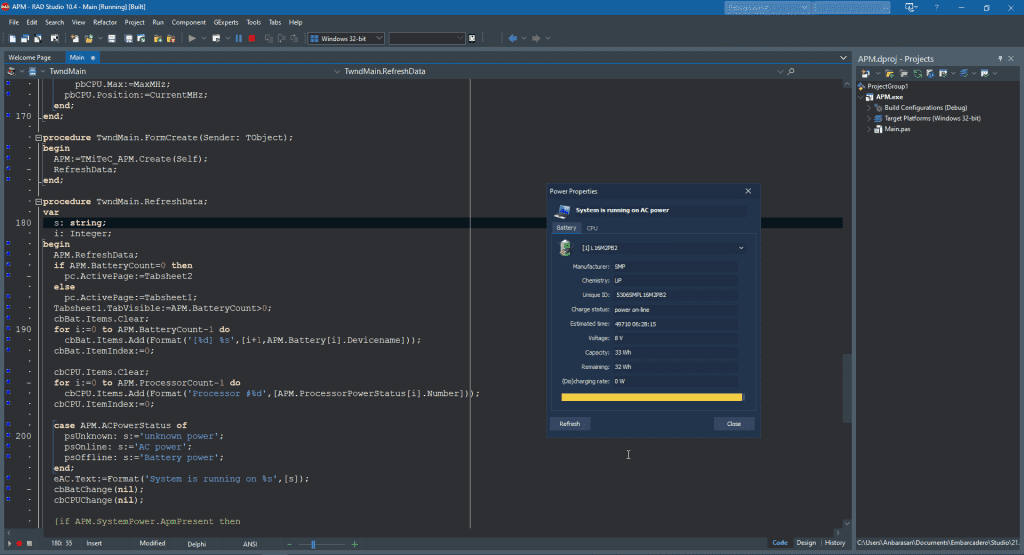
Task: Click stop macro square icon in status bar
Action: pyautogui.click(x=29, y=543)
